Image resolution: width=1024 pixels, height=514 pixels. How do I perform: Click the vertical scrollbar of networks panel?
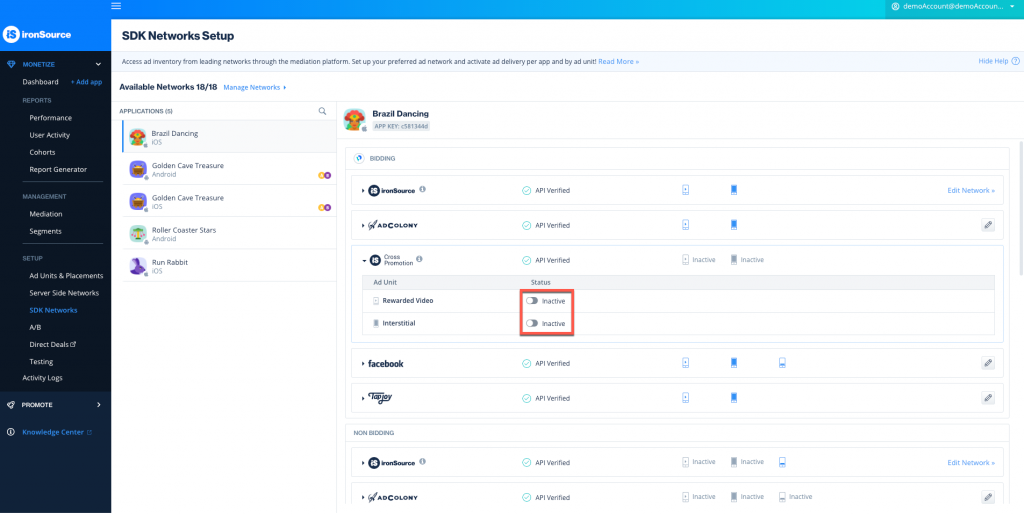[x=1020, y=208]
